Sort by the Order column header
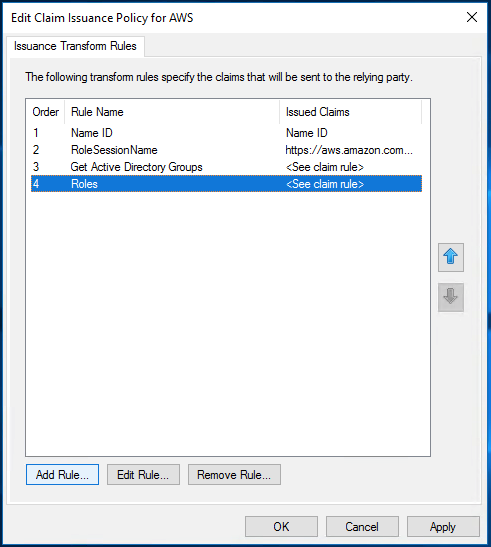This screenshot has width=491, height=547. pyautogui.click(x=45, y=112)
